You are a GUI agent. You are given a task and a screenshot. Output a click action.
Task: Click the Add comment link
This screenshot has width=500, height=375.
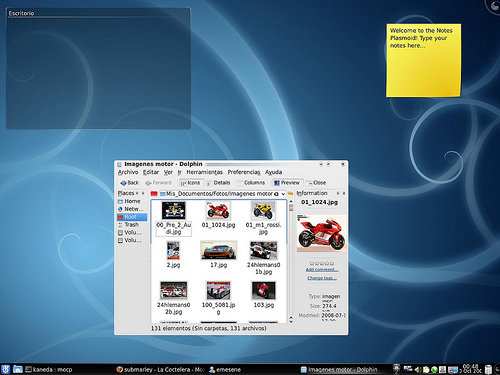coord(322,270)
